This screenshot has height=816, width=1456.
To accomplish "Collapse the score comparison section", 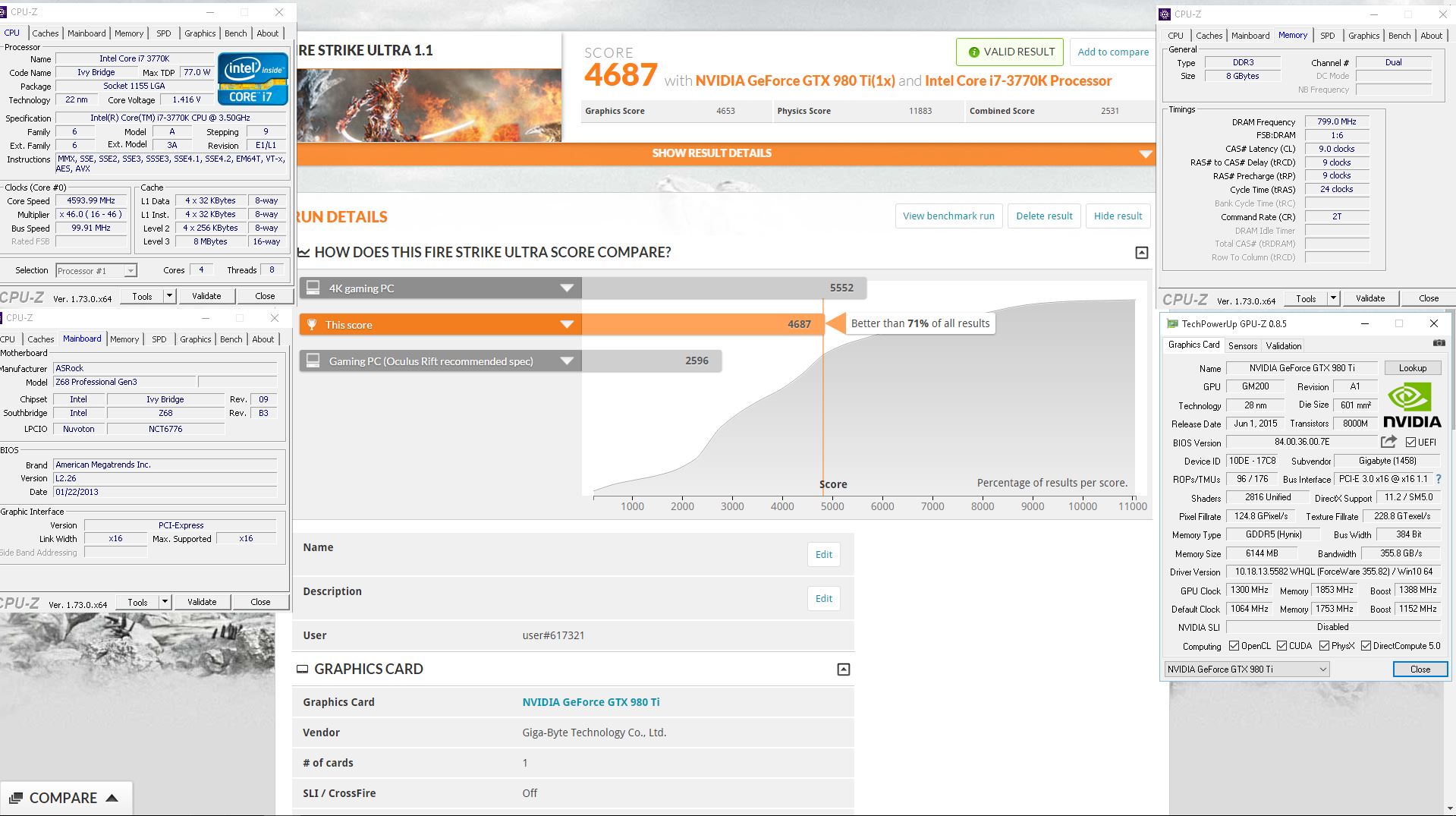I will (1142, 253).
